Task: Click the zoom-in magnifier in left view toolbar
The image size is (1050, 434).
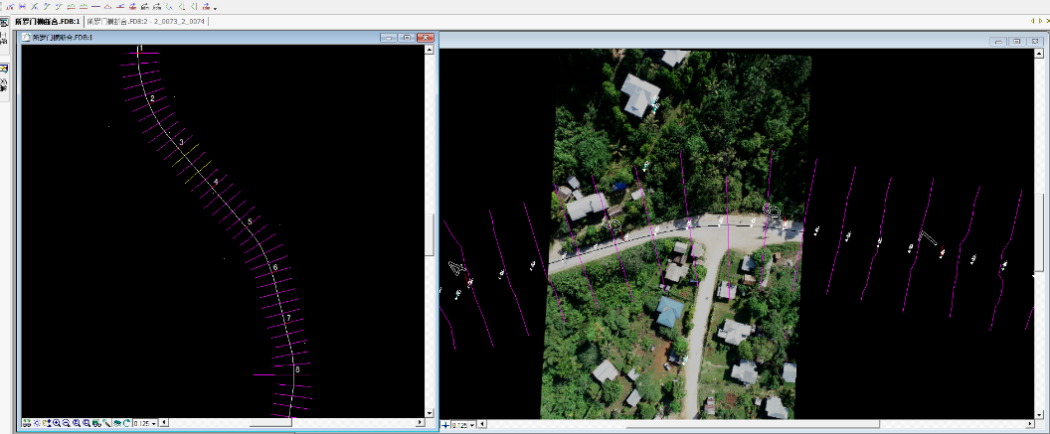Action: (56, 423)
